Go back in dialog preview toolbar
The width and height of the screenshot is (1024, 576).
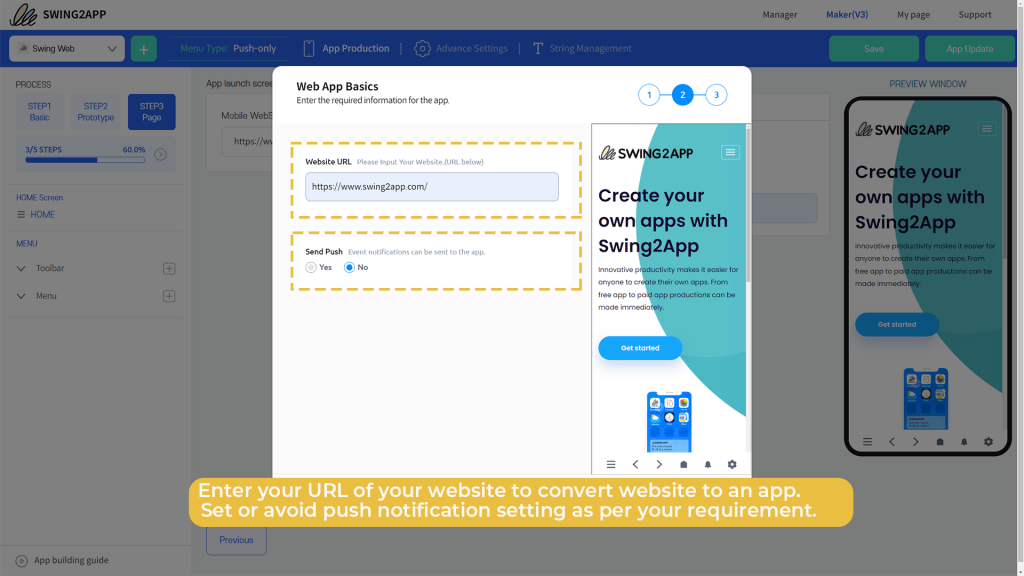pyautogui.click(x=635, y=464)
